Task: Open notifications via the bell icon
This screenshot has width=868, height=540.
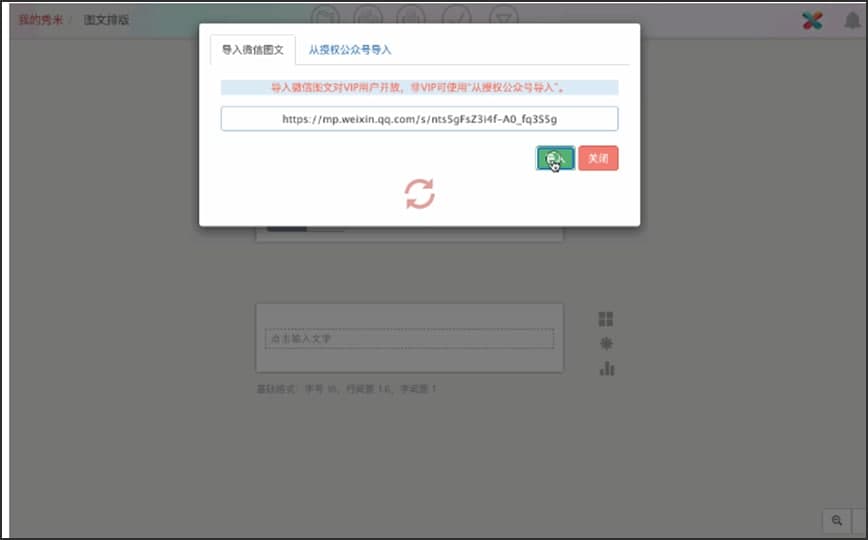Action: (852, 20)
